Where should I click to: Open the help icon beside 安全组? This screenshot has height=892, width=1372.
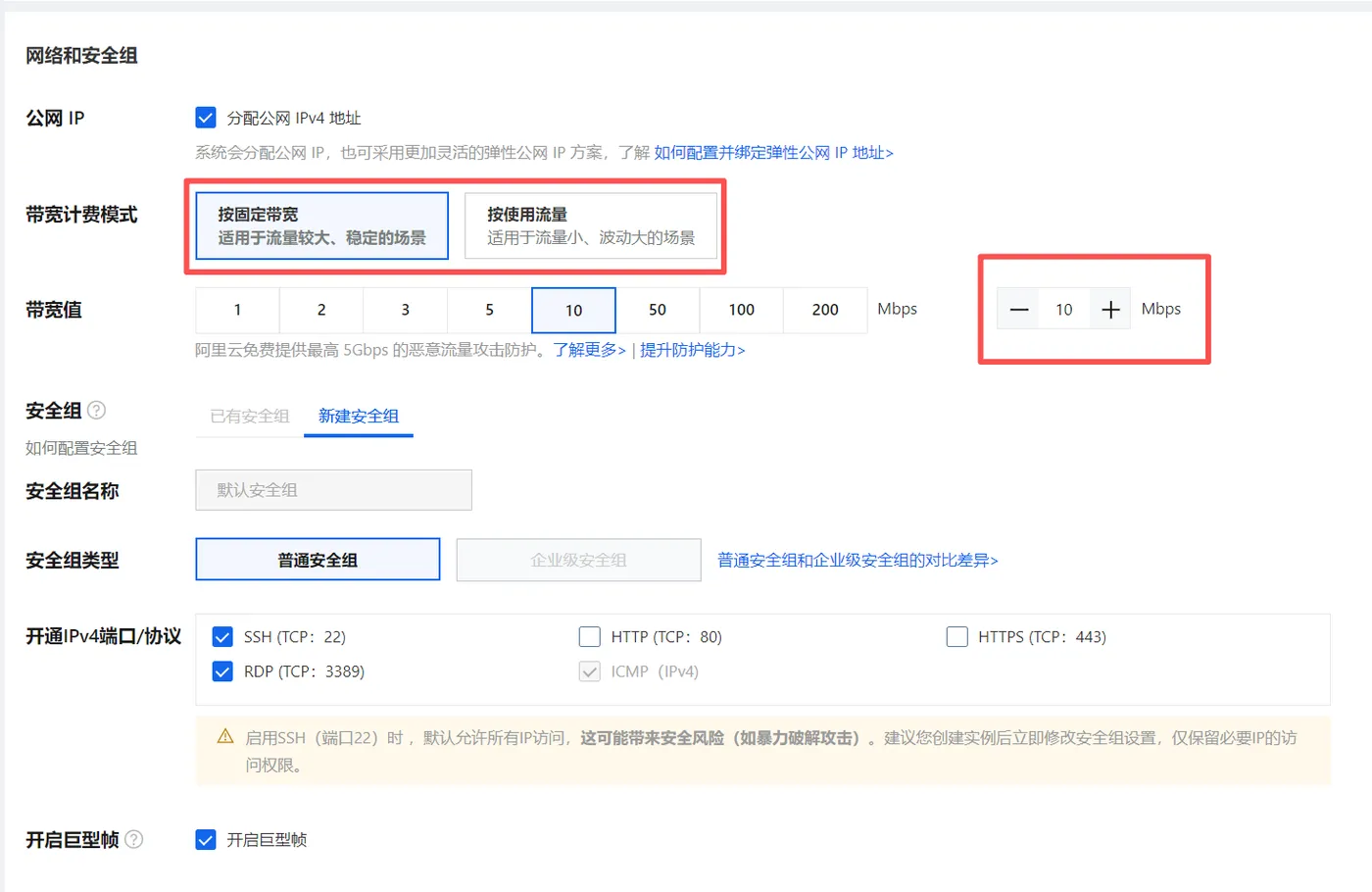pyautogui.click(x=96, y=411)
